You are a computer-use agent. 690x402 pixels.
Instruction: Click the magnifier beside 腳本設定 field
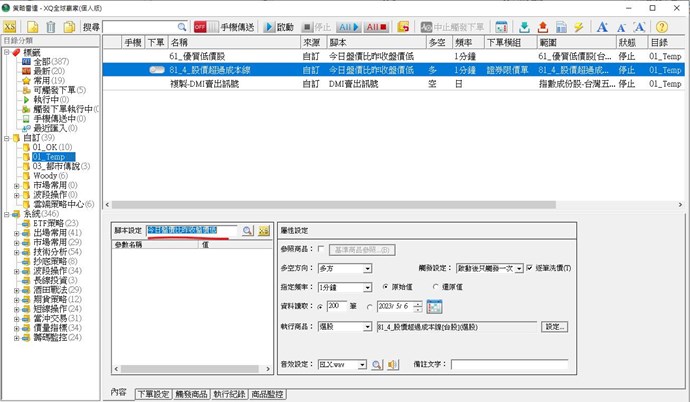247,231
